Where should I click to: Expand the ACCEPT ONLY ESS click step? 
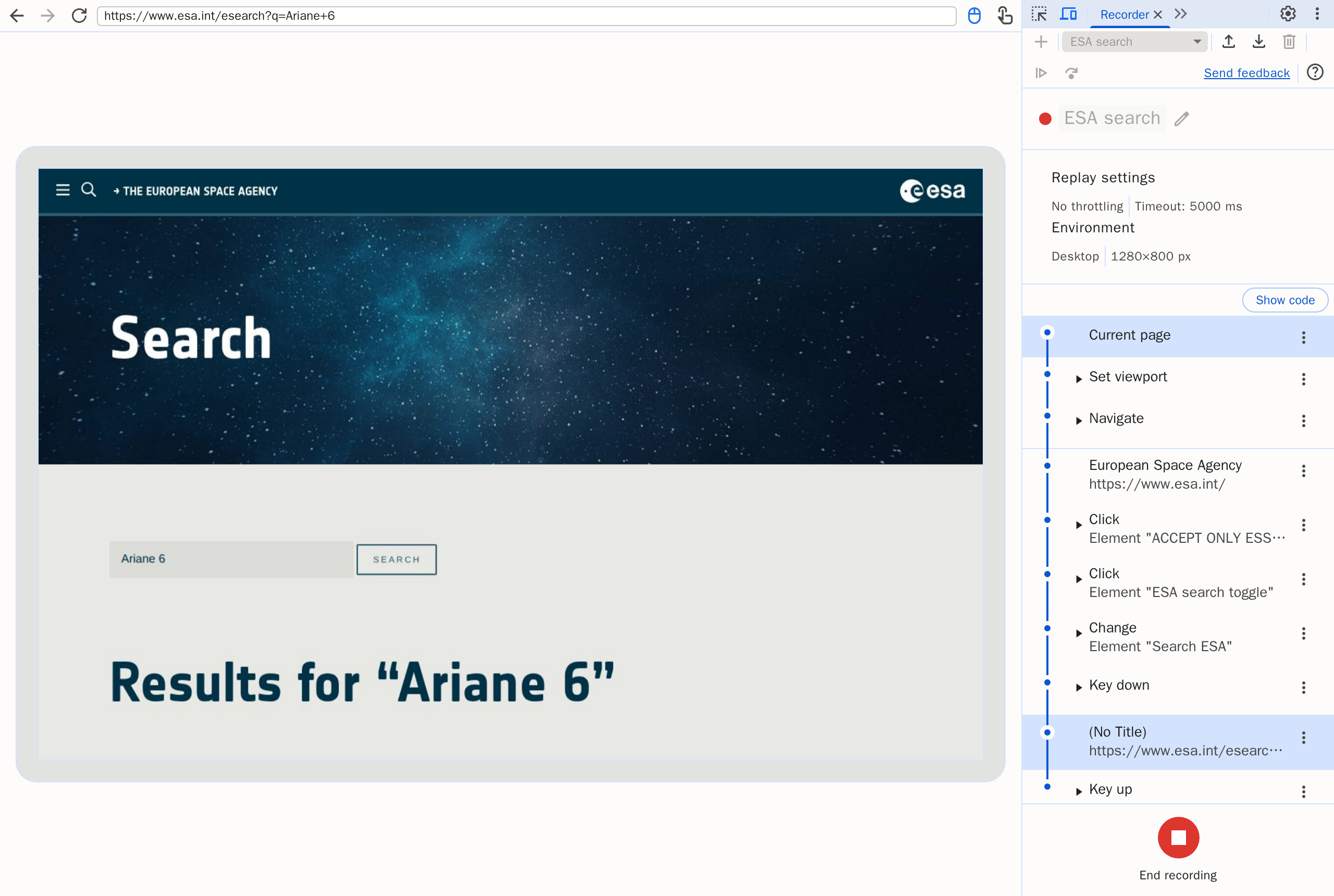click(1079, 525)
